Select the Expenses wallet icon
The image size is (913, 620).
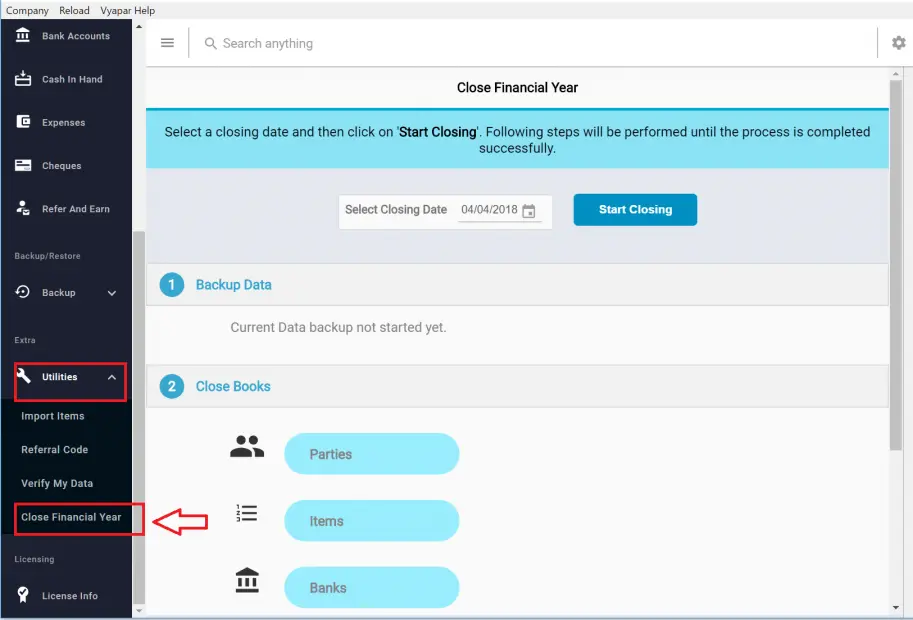point(23,122)
